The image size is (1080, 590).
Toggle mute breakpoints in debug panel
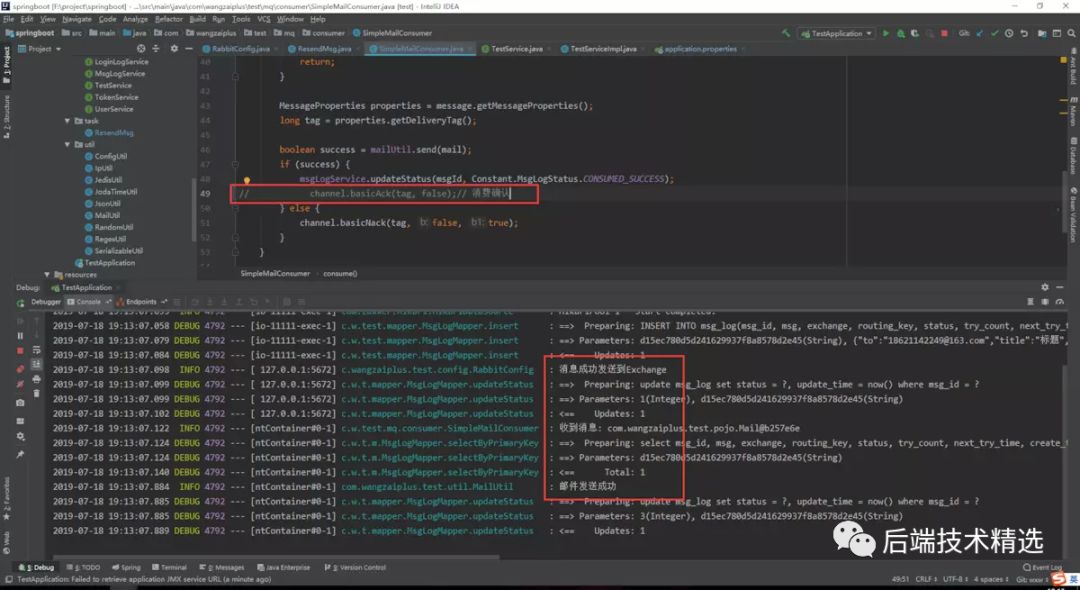pos(20,385)
